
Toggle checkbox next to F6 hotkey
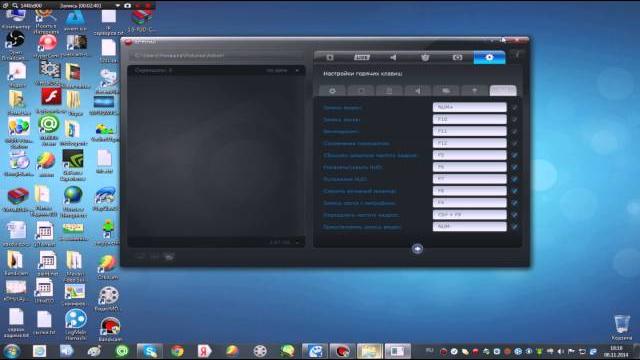coord(514,167)
